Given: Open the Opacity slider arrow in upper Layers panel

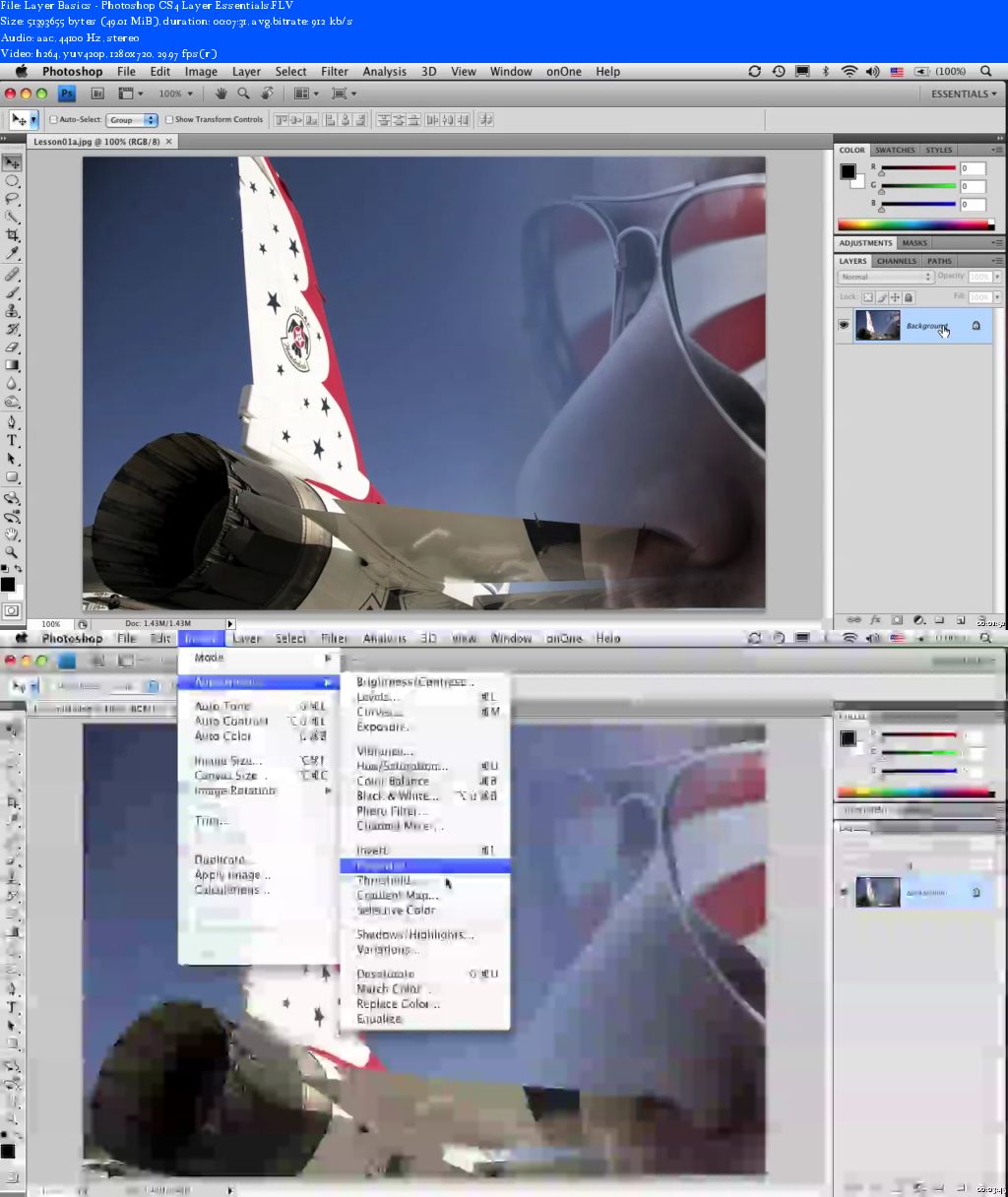Looking at the screenshot, I should pyautogui.click(x=997, y=278).
